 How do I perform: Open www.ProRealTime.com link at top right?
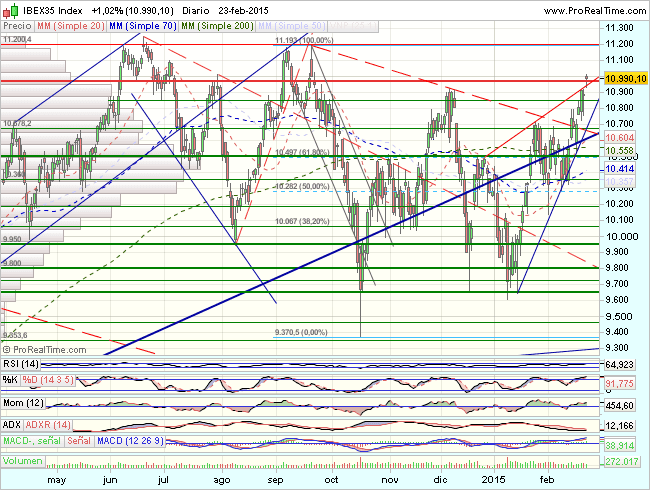[x=595, y=11]
